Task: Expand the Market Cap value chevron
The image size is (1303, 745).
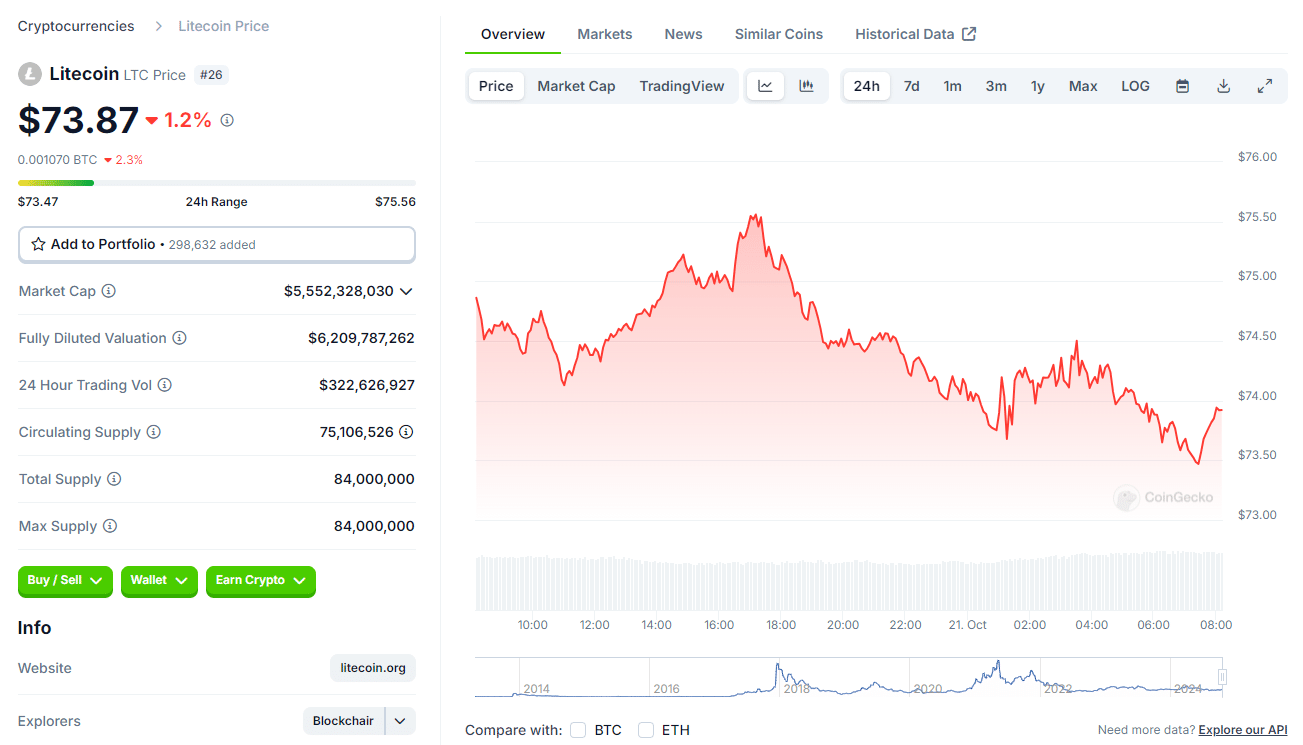Action: point(406,291)
